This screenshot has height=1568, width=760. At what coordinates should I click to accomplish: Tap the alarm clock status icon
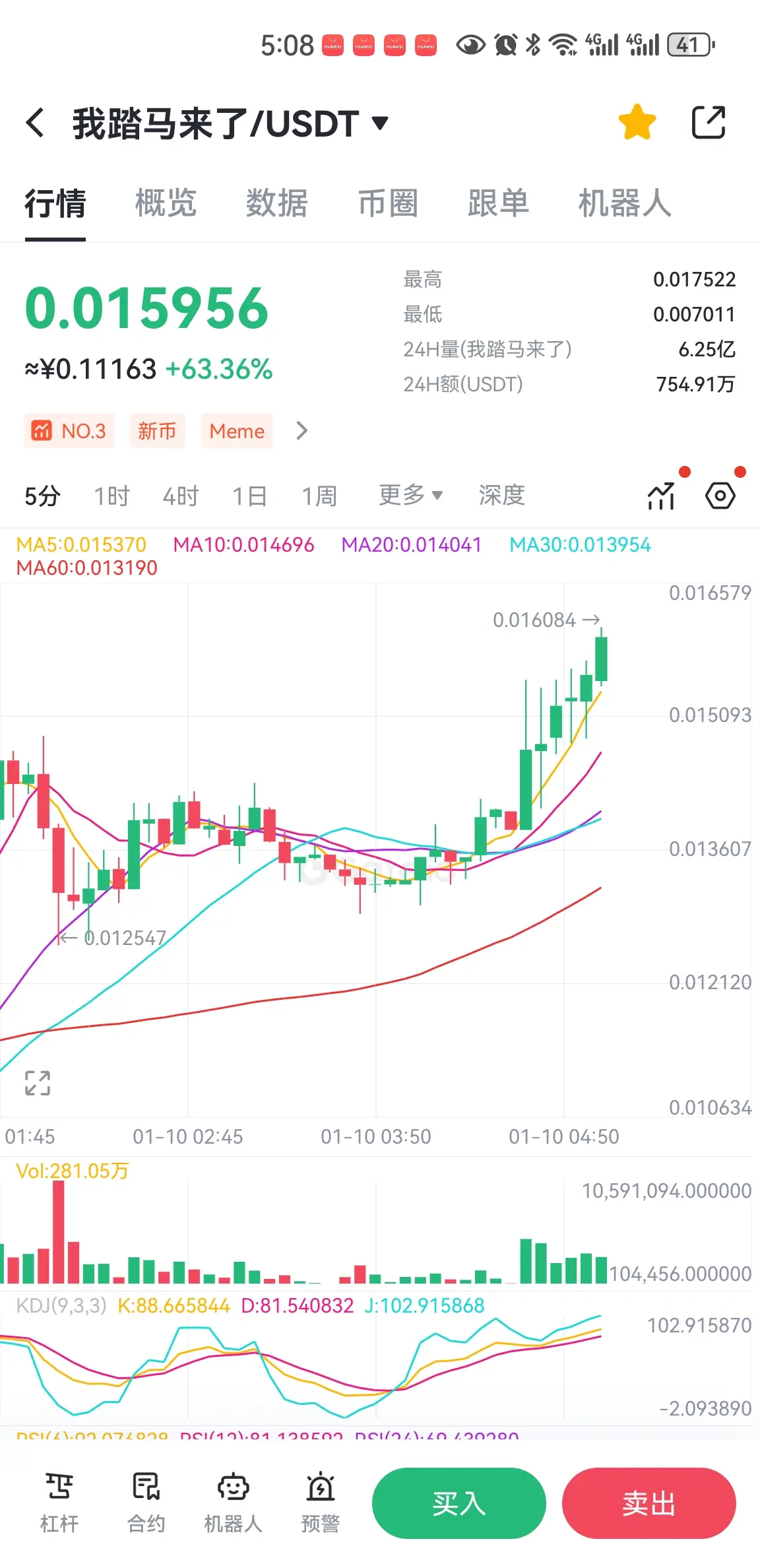(x=506, y=45)
